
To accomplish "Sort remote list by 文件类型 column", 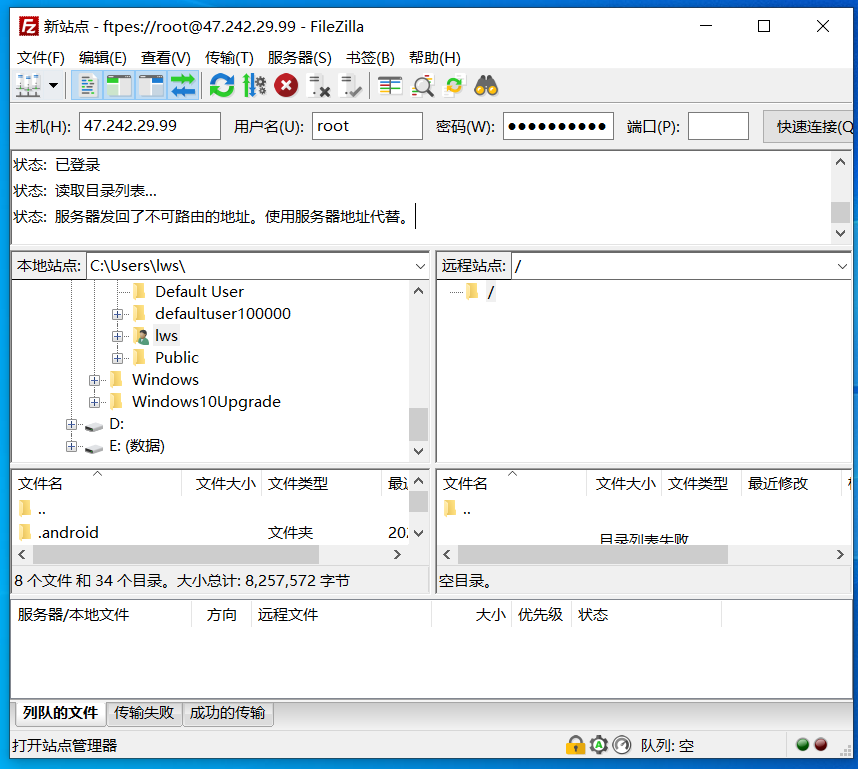I will pyautogui.click(x=698, y=483).
